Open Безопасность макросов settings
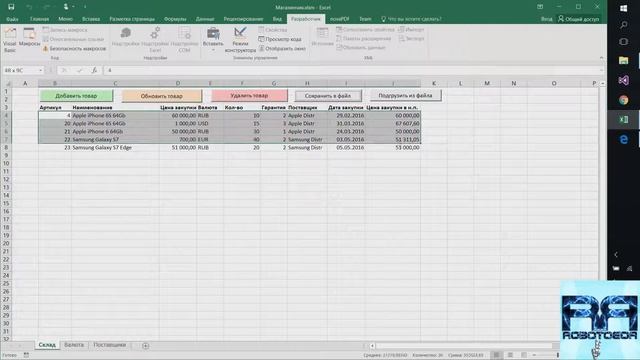640x360 pixels. tap(74, 49)
